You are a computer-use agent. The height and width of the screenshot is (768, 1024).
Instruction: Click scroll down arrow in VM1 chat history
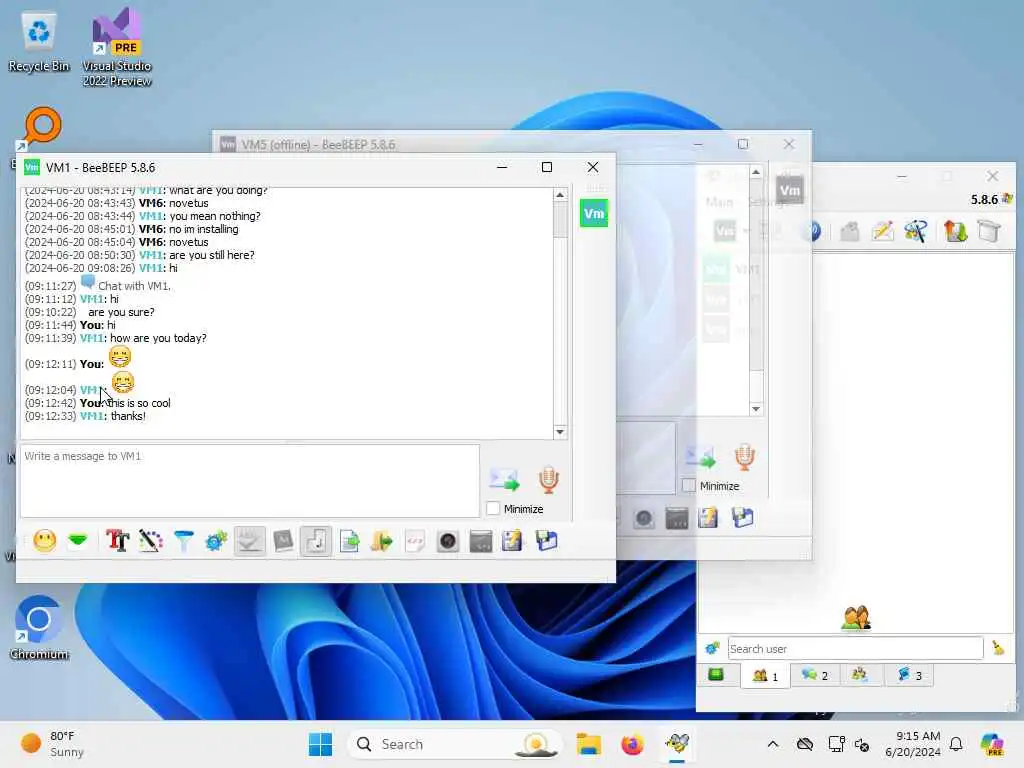tap(560, 432)
